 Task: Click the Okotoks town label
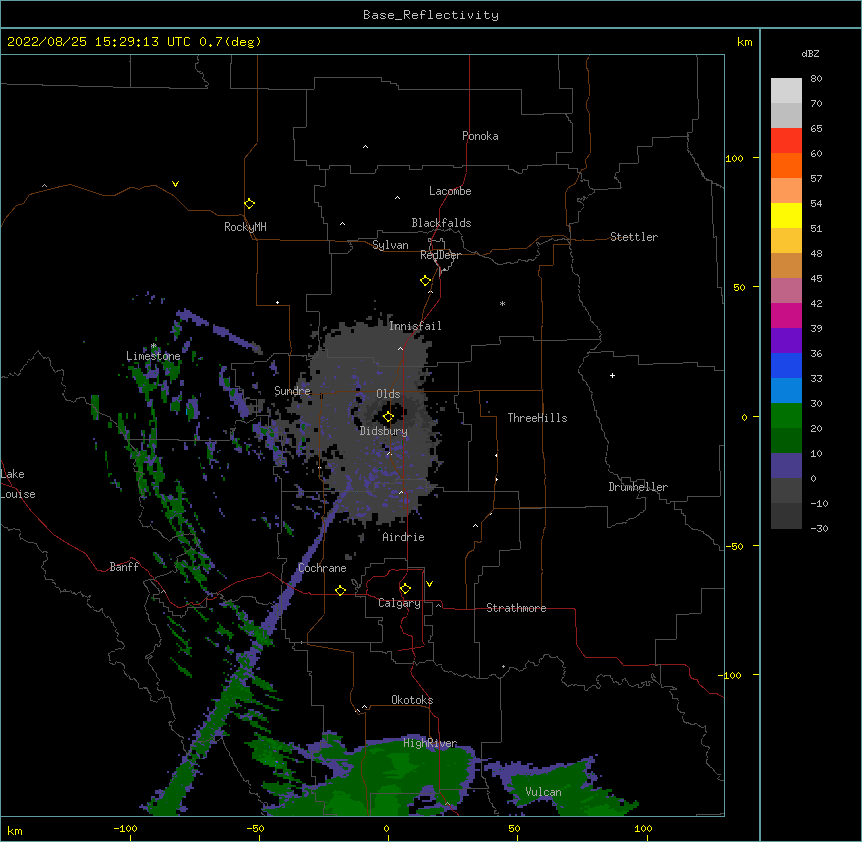click(412, 700)
